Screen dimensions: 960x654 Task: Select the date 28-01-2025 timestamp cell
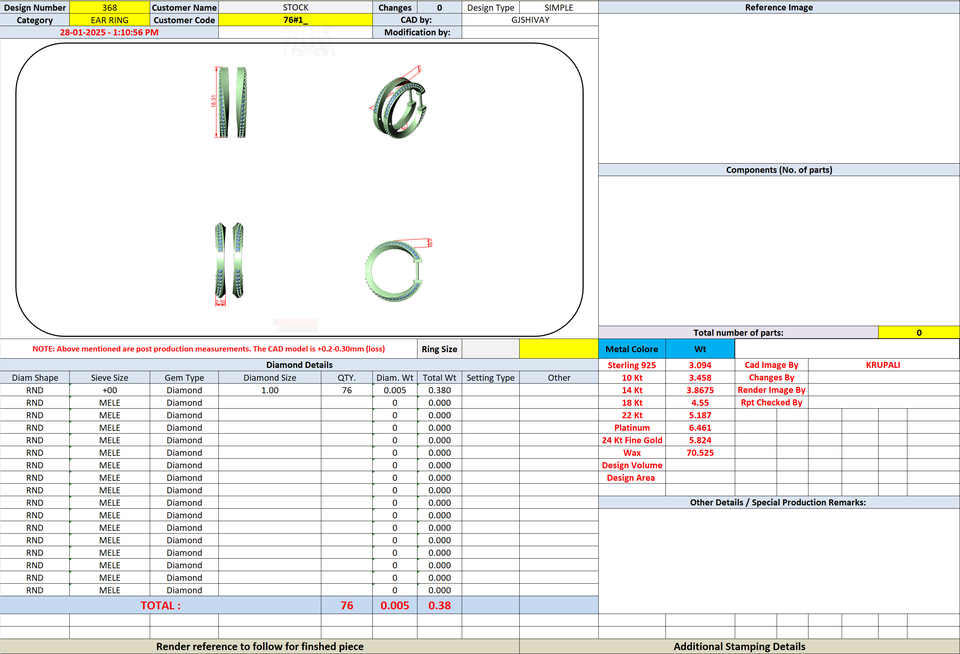coord(109,32)
